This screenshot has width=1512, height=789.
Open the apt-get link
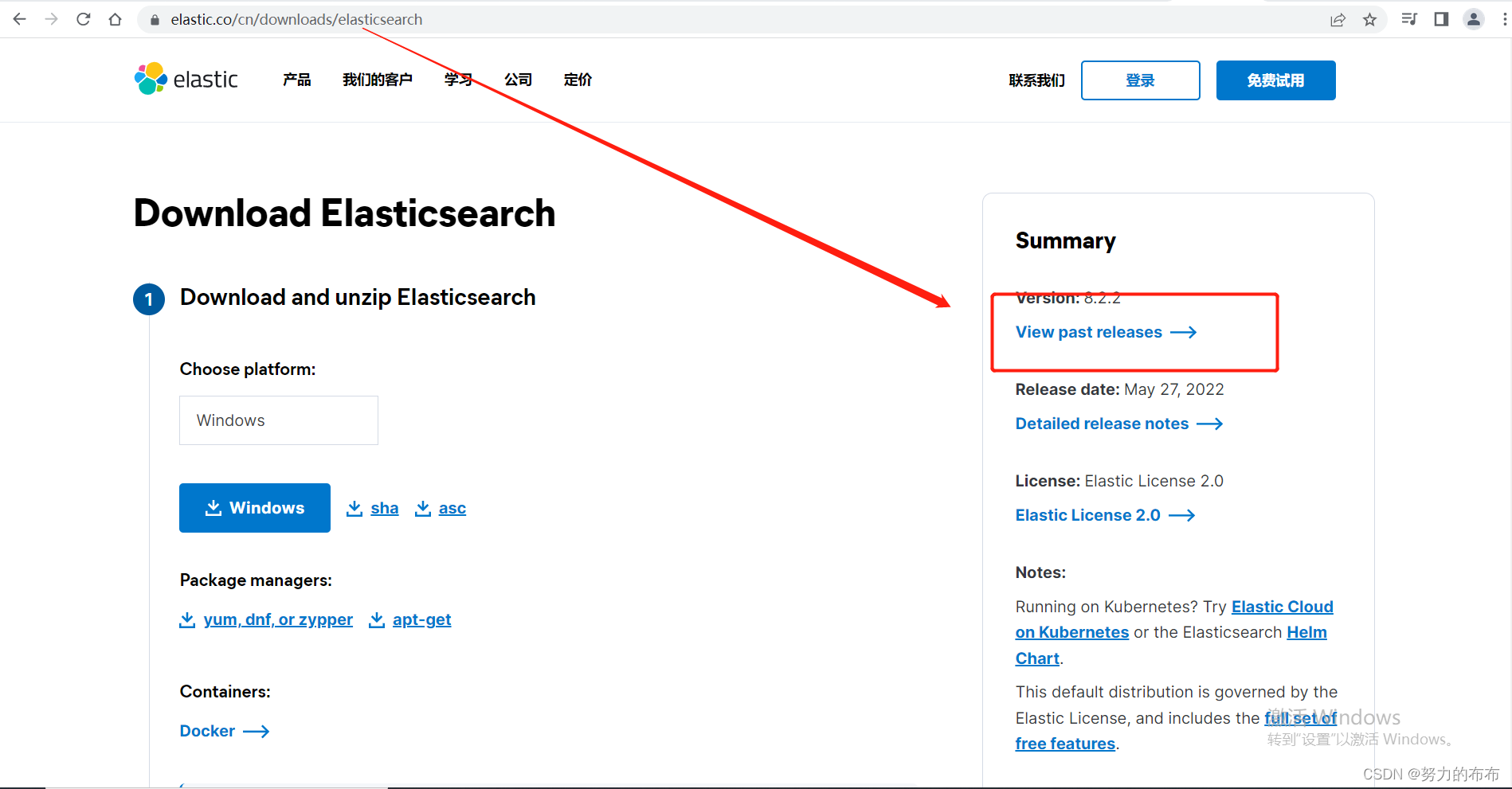pos(422,619)
